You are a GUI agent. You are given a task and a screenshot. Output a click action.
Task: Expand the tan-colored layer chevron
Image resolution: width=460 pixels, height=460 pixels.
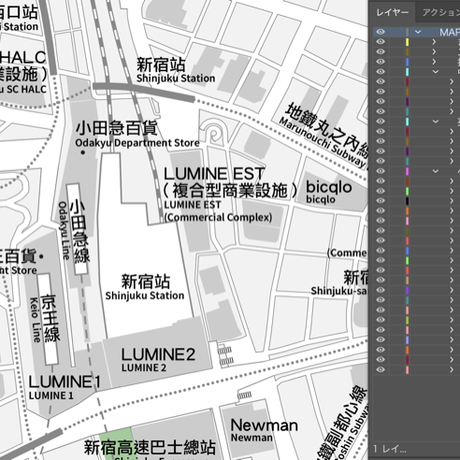tap(451, 280)
